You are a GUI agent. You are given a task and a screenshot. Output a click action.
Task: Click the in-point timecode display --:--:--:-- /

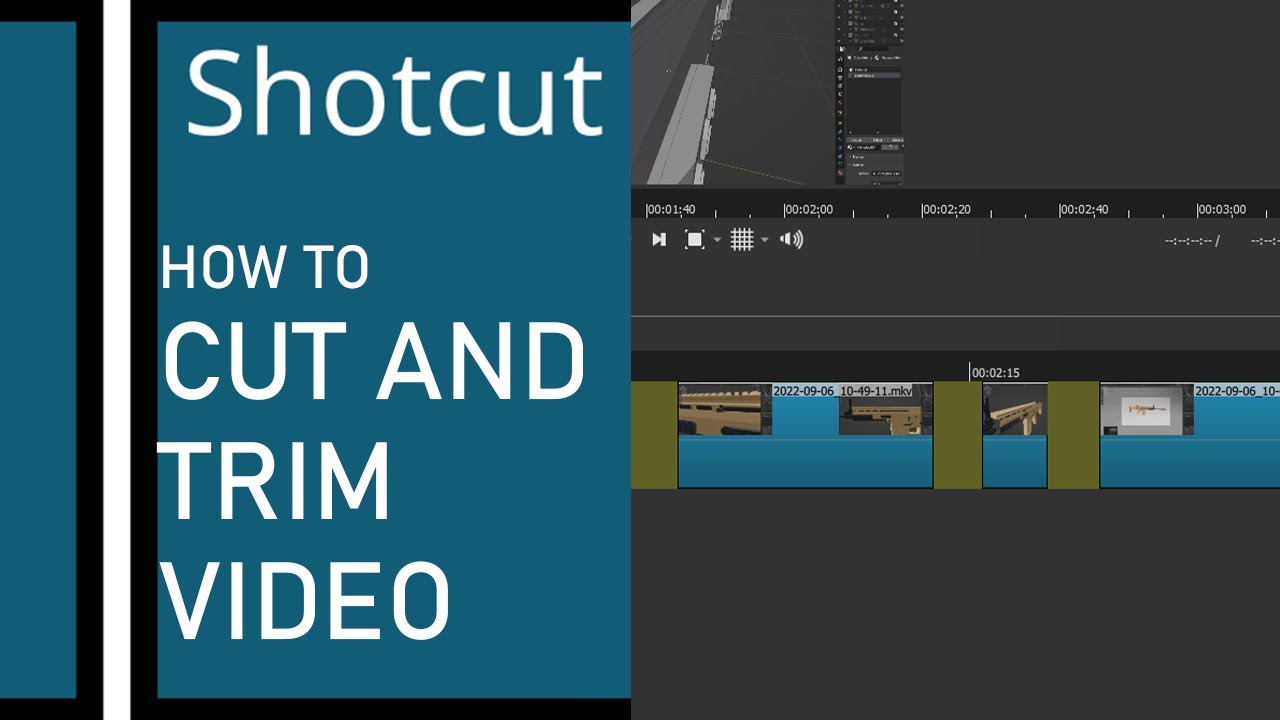coord(1192,241)
